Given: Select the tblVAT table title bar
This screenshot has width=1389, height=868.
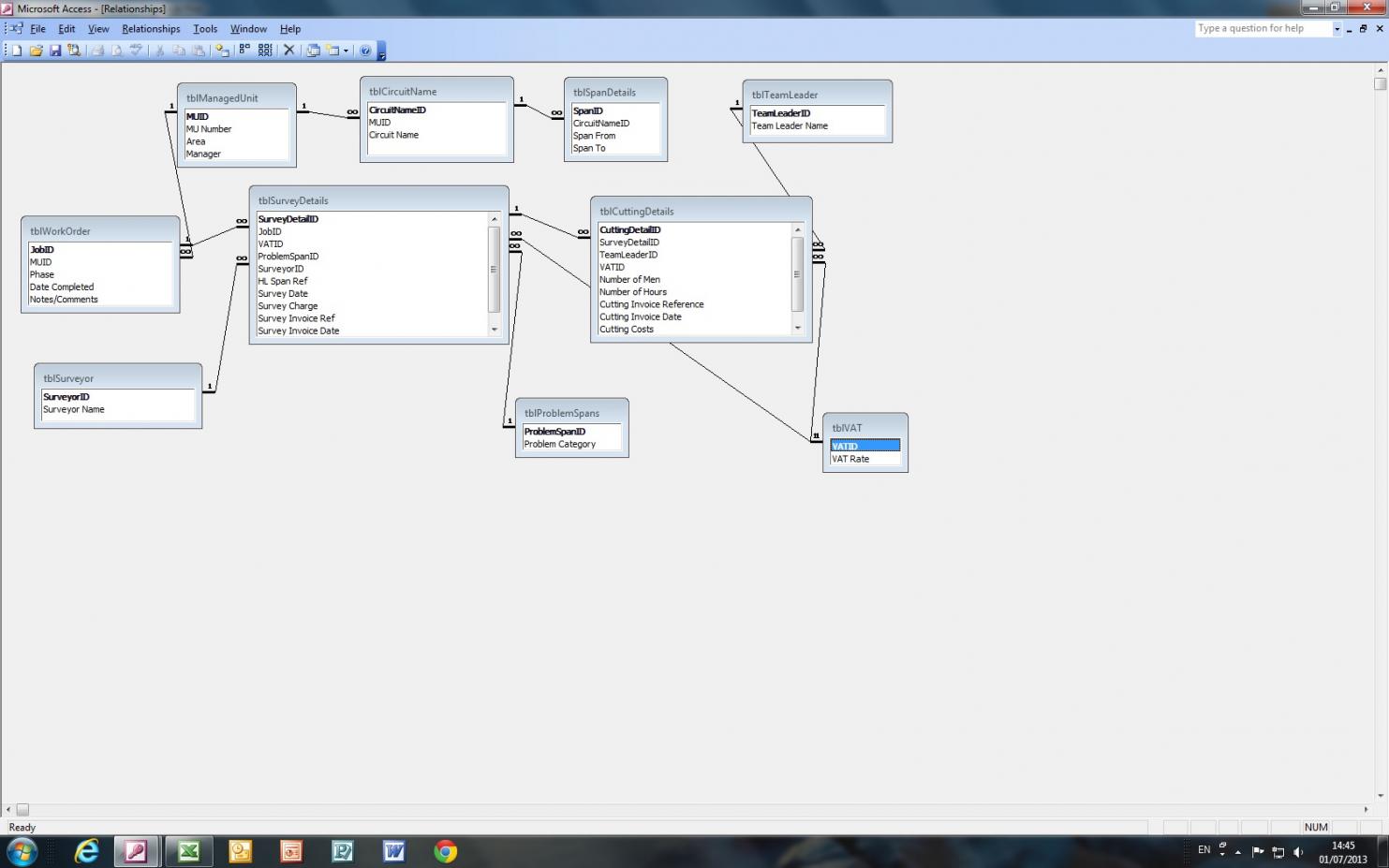Looking at the screenshot, I should 864,428.
